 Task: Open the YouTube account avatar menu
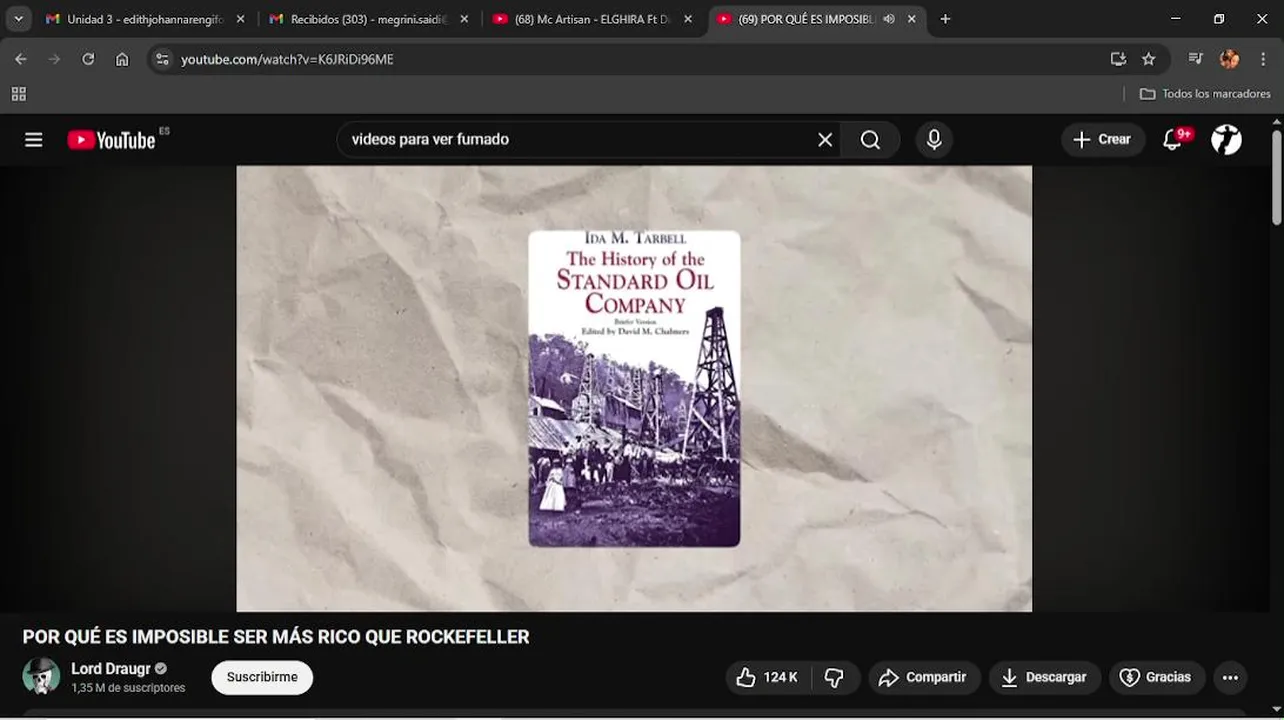(1227, 140)
